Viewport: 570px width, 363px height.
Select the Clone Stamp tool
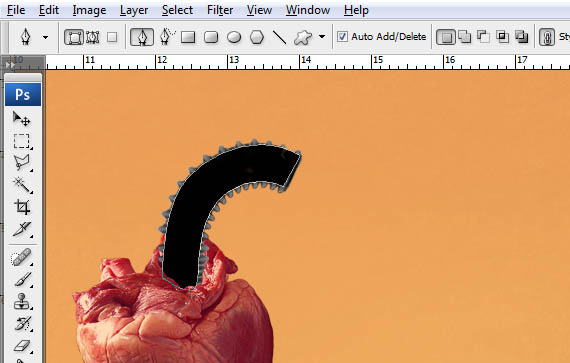[22, 302]
